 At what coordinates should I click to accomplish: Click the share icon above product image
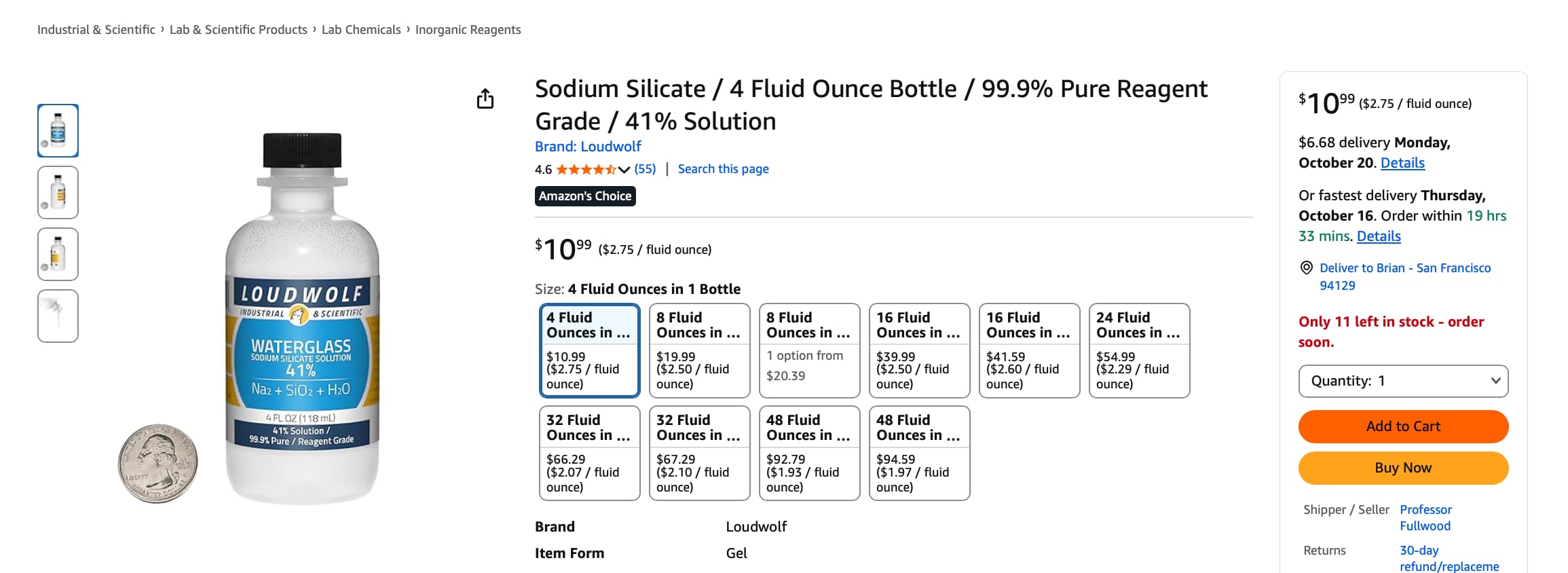tap(485, 99)
